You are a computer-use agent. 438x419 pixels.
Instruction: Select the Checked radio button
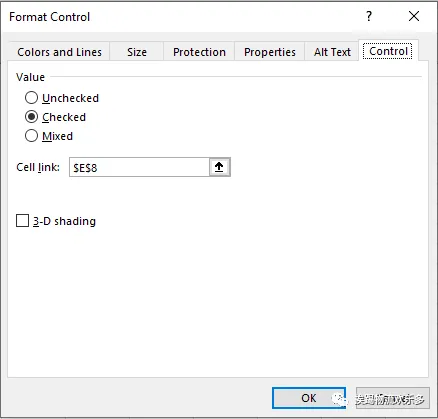click(31, 117)
